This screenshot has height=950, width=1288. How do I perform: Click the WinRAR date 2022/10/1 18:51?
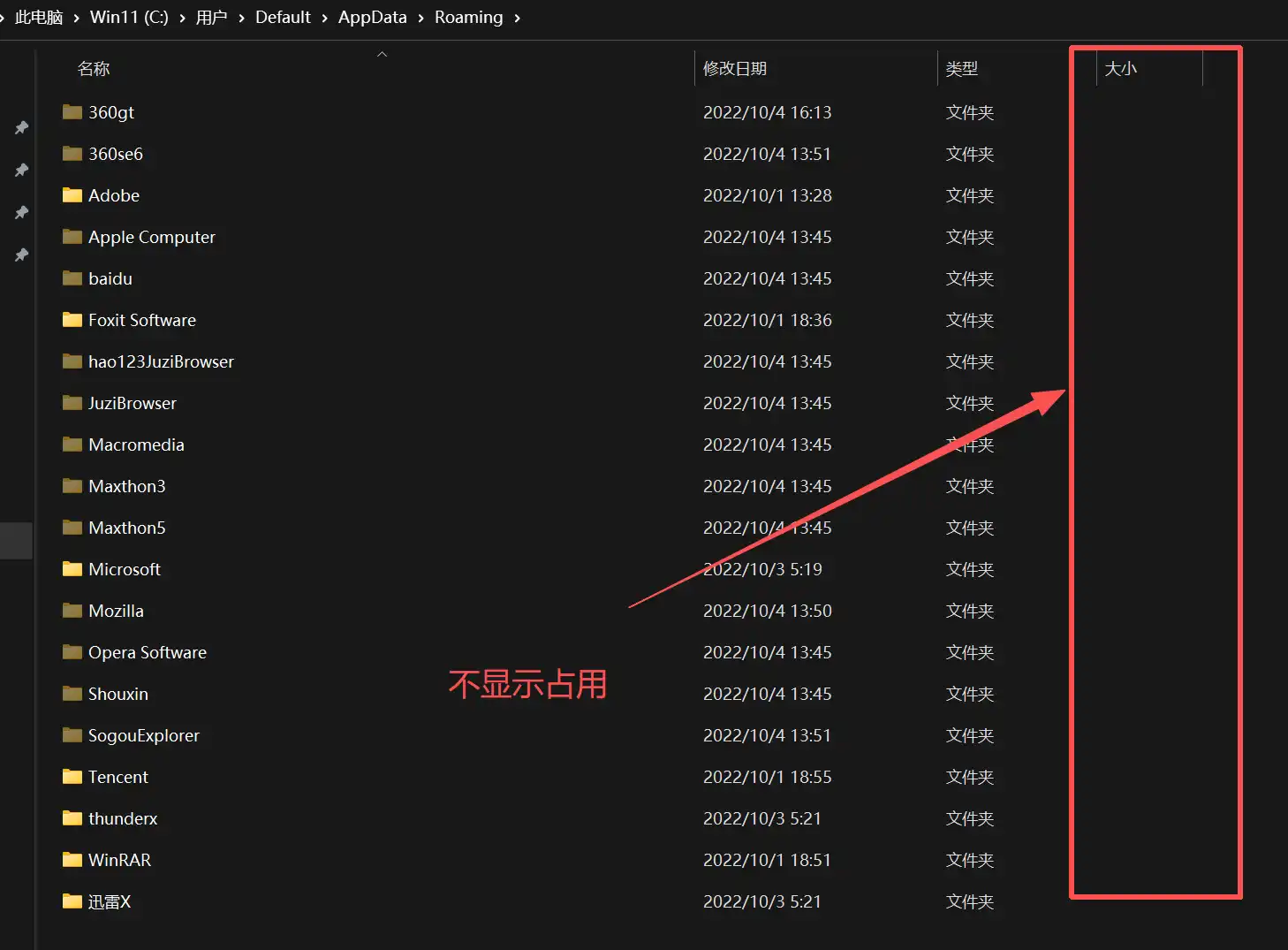pyautogui.click(x=768, y=860)
